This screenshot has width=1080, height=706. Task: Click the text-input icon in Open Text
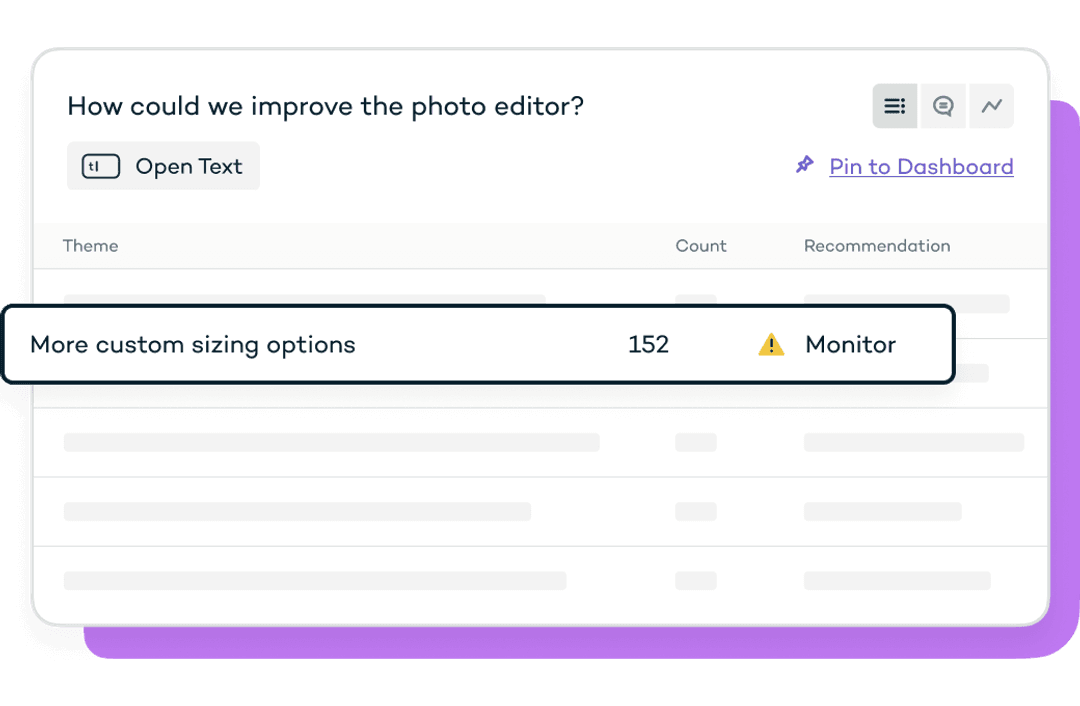point(101,166)
